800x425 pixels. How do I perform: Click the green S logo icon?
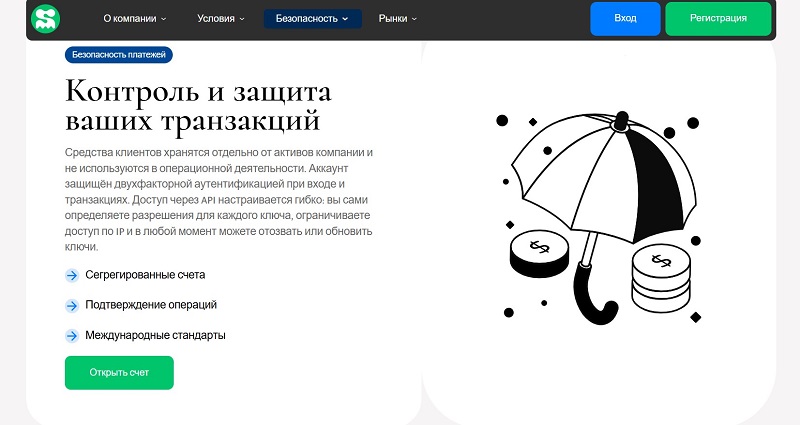pyautogui.click(x=45, y=18)
